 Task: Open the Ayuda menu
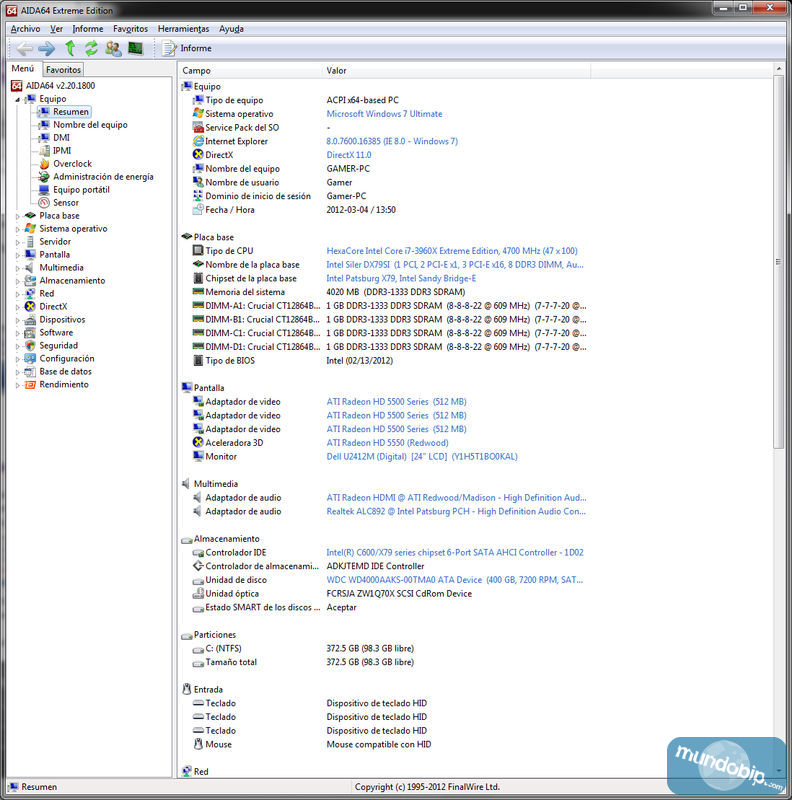tap(231, 29)
